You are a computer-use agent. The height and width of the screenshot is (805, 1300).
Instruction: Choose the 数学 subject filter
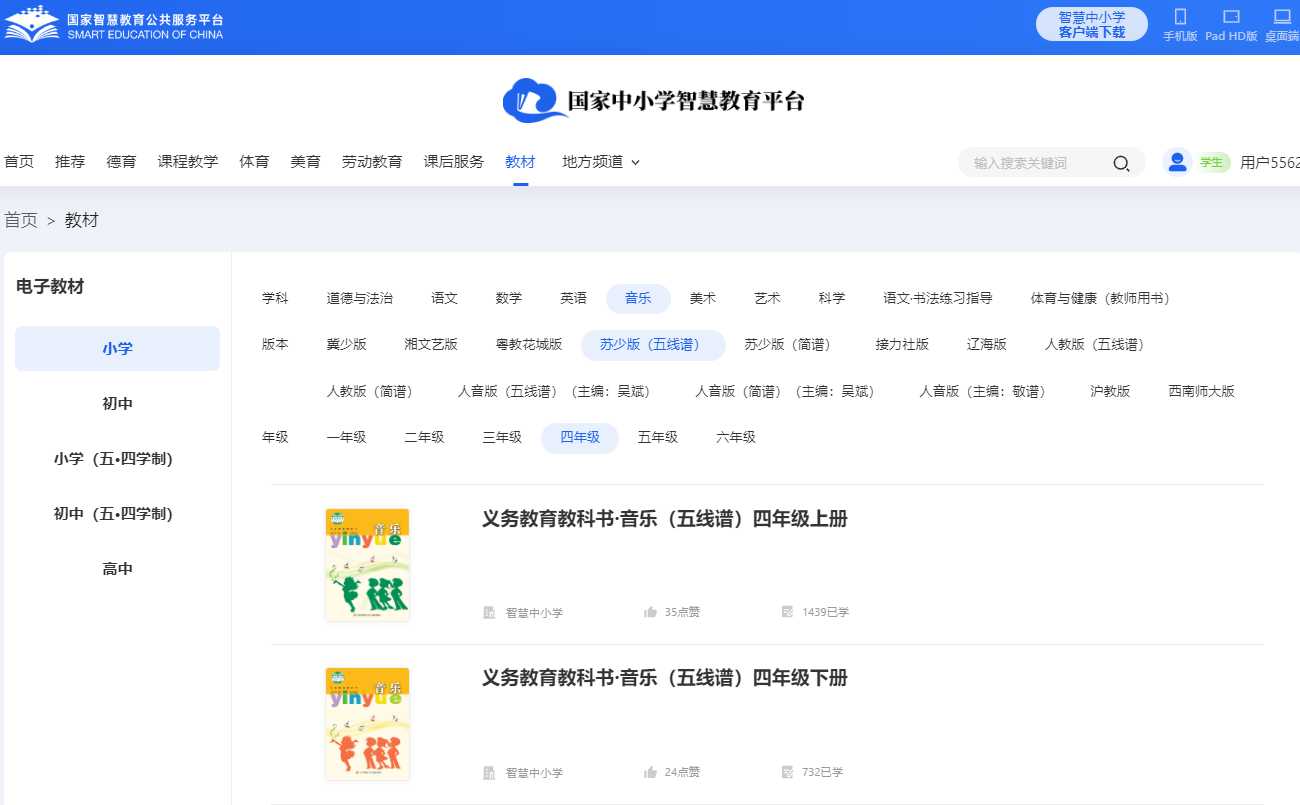[509, 298]
